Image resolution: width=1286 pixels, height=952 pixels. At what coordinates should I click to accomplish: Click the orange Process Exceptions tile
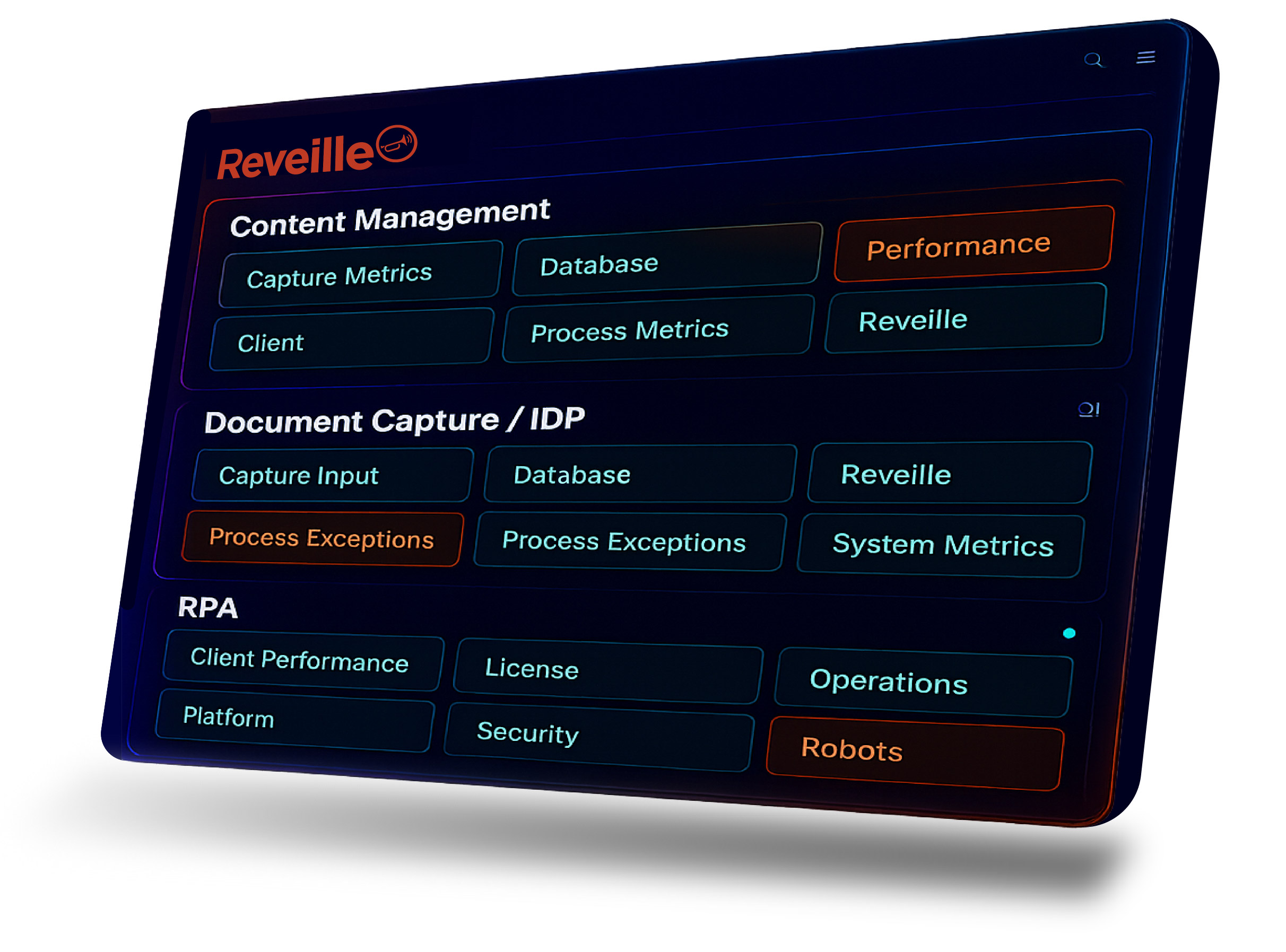[322, 538]
